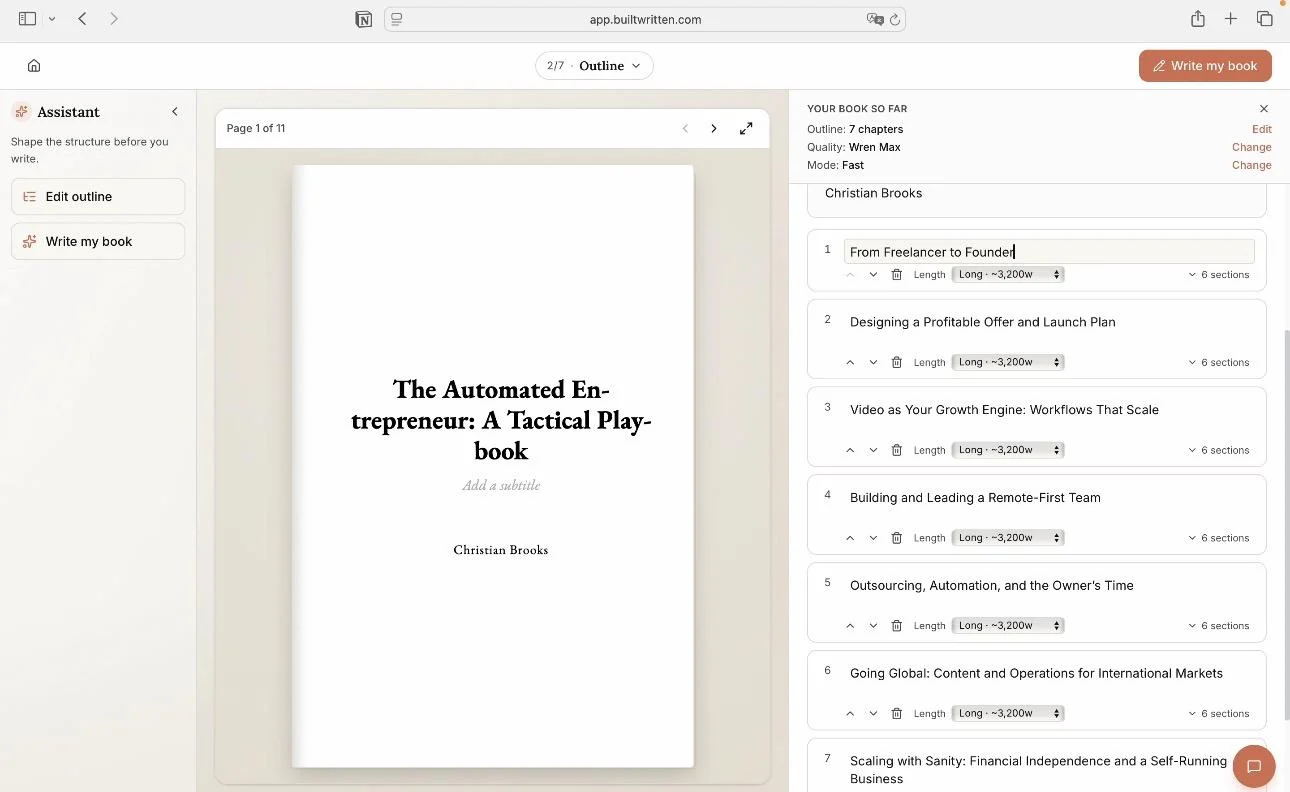This screenshot has width=1290, height=792.
Task: Open Length dropdown for chapter 4
Action: [x=1007, y=538]
